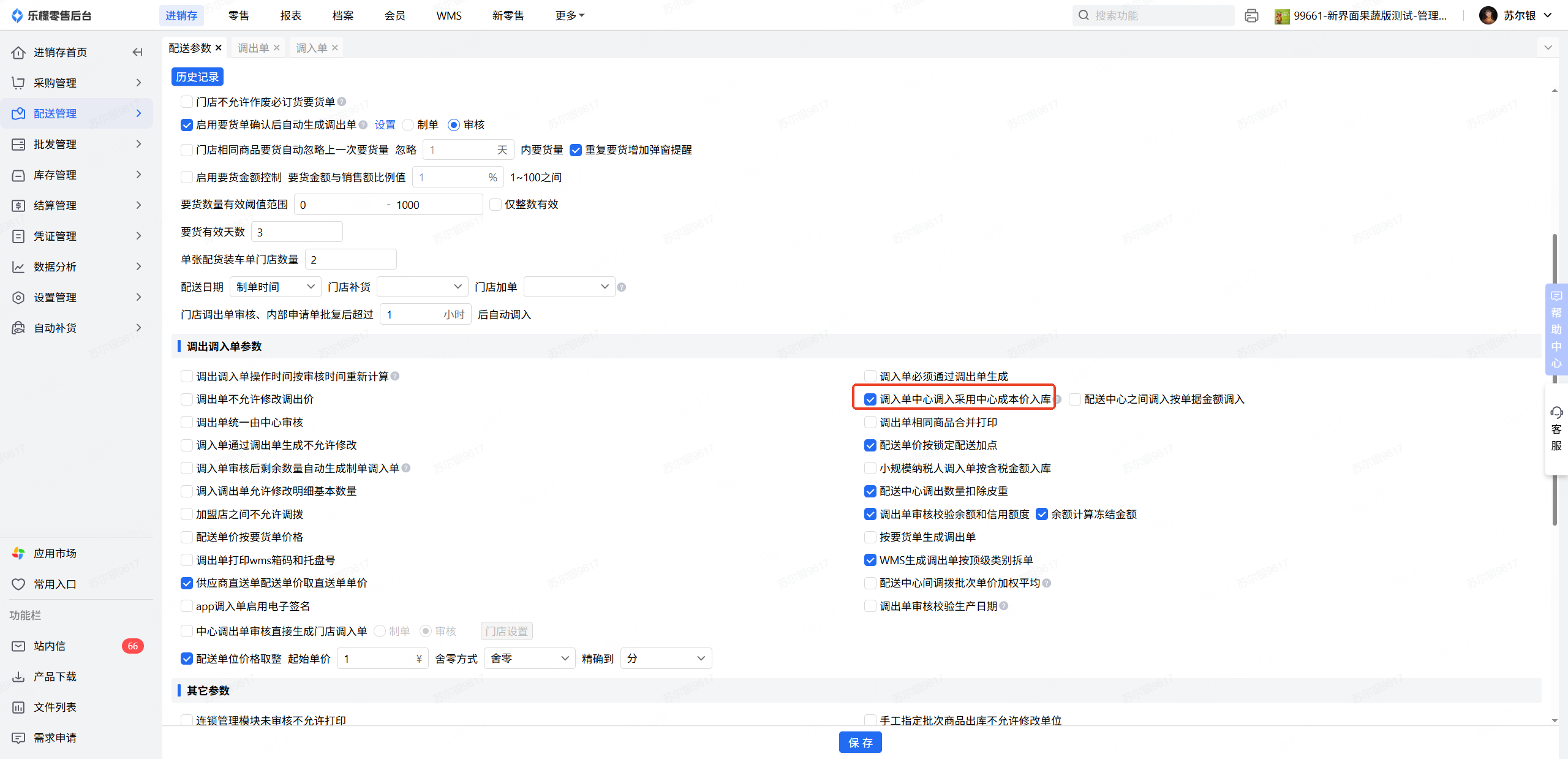Open the 报表 top menu
The width and height of the screenshot is (1568, 759).
click(290, 16)
